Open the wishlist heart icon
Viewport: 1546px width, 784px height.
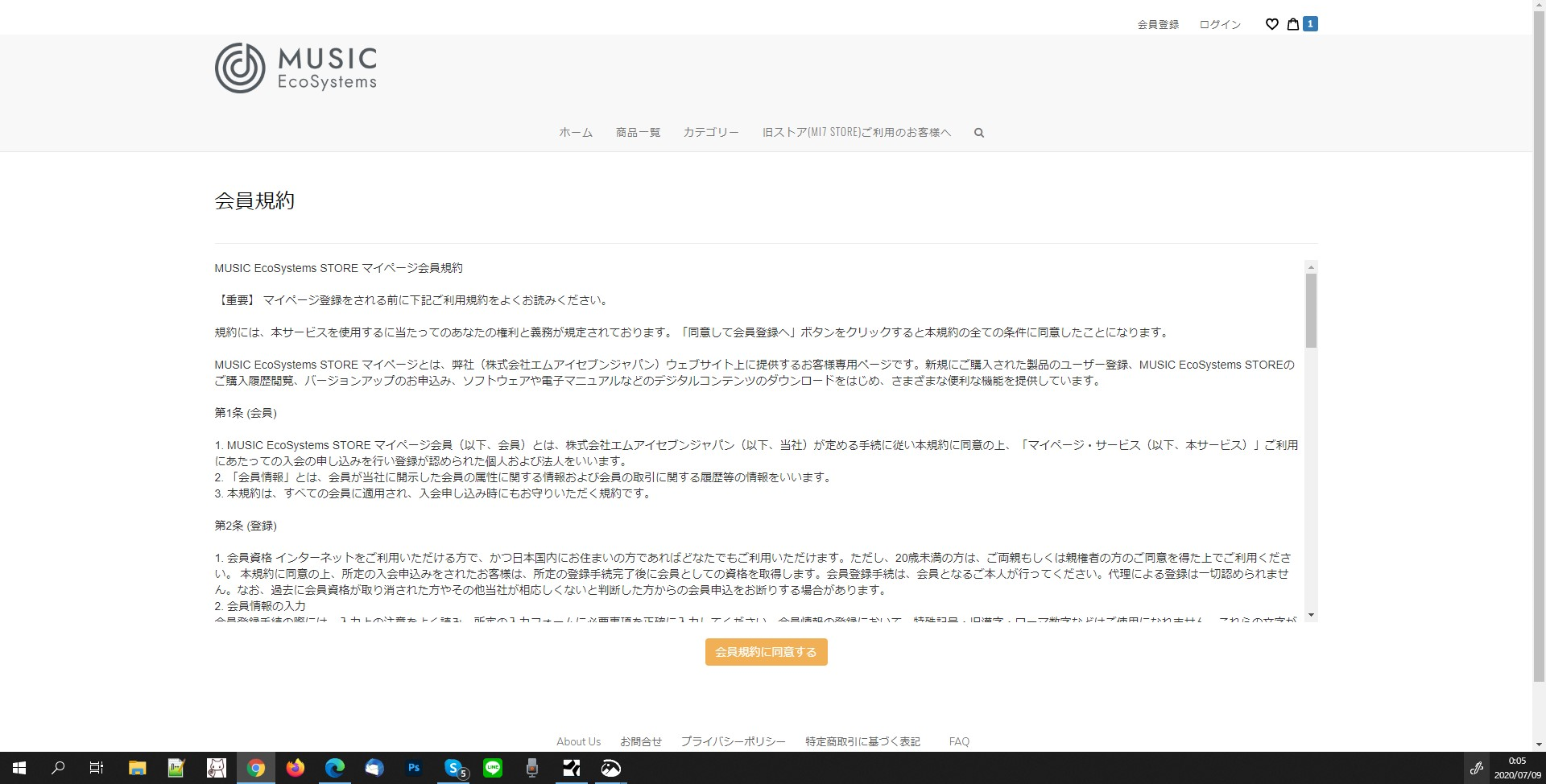pyautogui.click(x=1272, y=24)
